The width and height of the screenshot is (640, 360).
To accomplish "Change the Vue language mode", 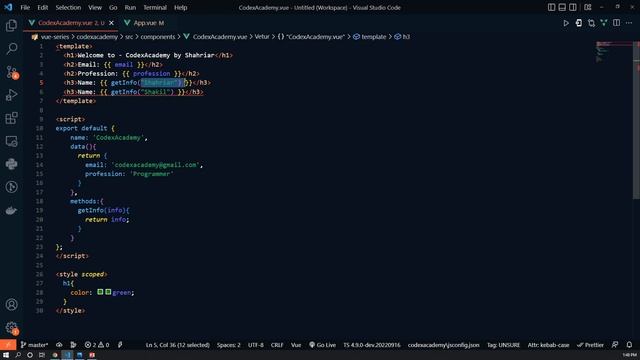I will click(x=296, y=345).
